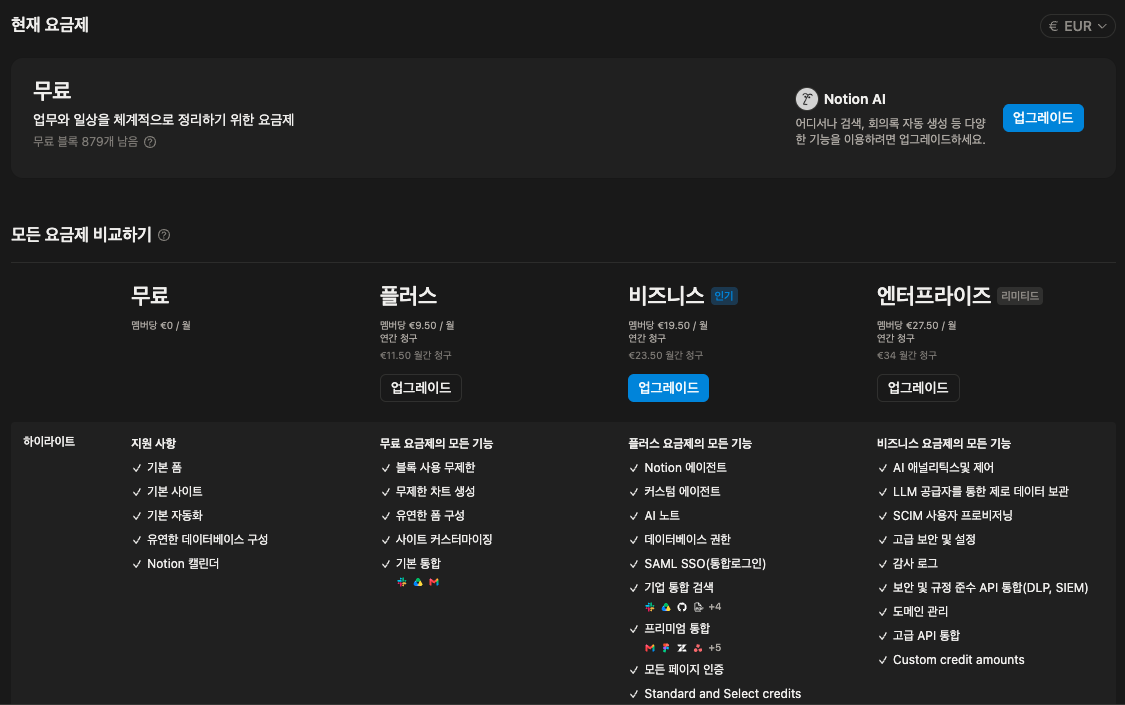Image resolution: width=1125 pixels, height=705 pixels.
Task: Click the 하이라이트 row label
Action: (x=49, y=442)
